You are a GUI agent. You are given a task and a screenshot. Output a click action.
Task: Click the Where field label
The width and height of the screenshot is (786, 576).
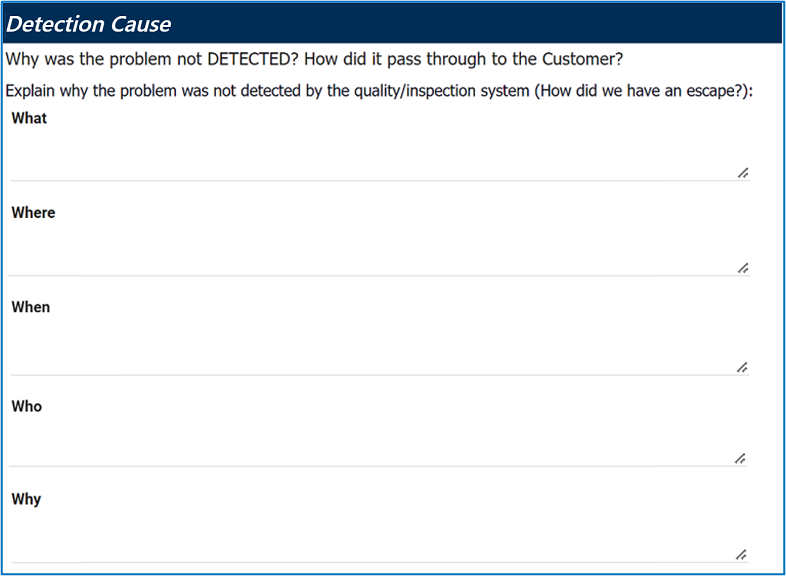pyautogui.click(x=33, y=212)
